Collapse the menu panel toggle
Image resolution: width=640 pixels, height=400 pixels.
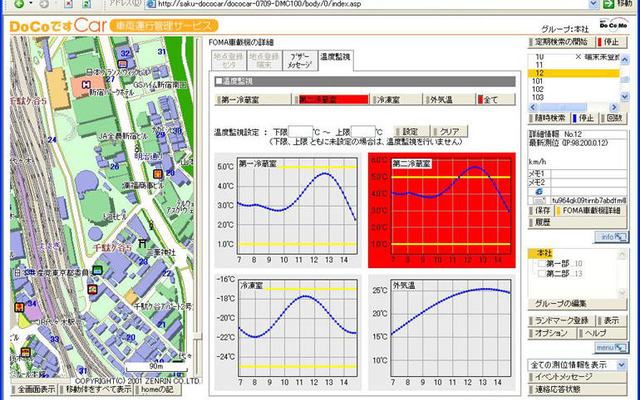(611, 347)
